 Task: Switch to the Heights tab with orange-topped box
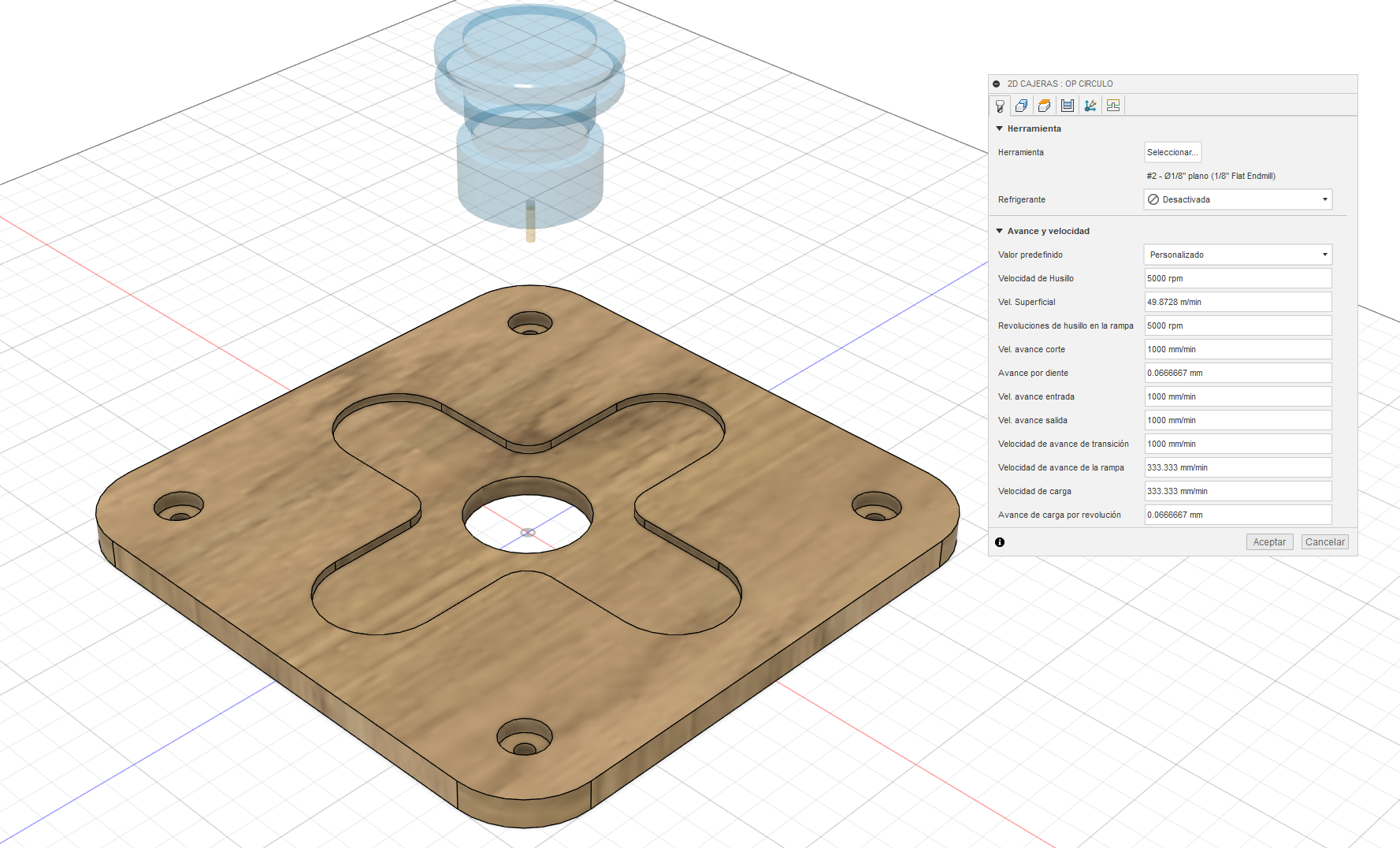[x=1045, y=106]
